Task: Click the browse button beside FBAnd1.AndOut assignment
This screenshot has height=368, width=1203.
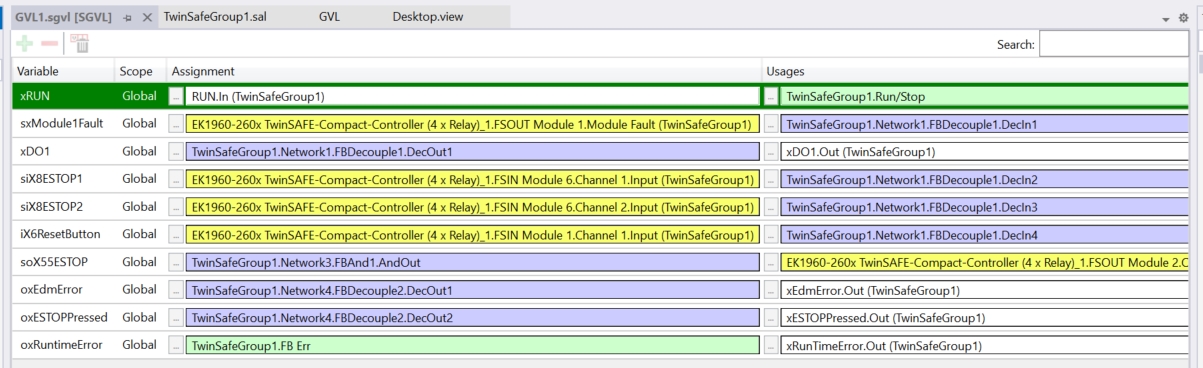Action: pyautogui.click(x=176, y=263)
